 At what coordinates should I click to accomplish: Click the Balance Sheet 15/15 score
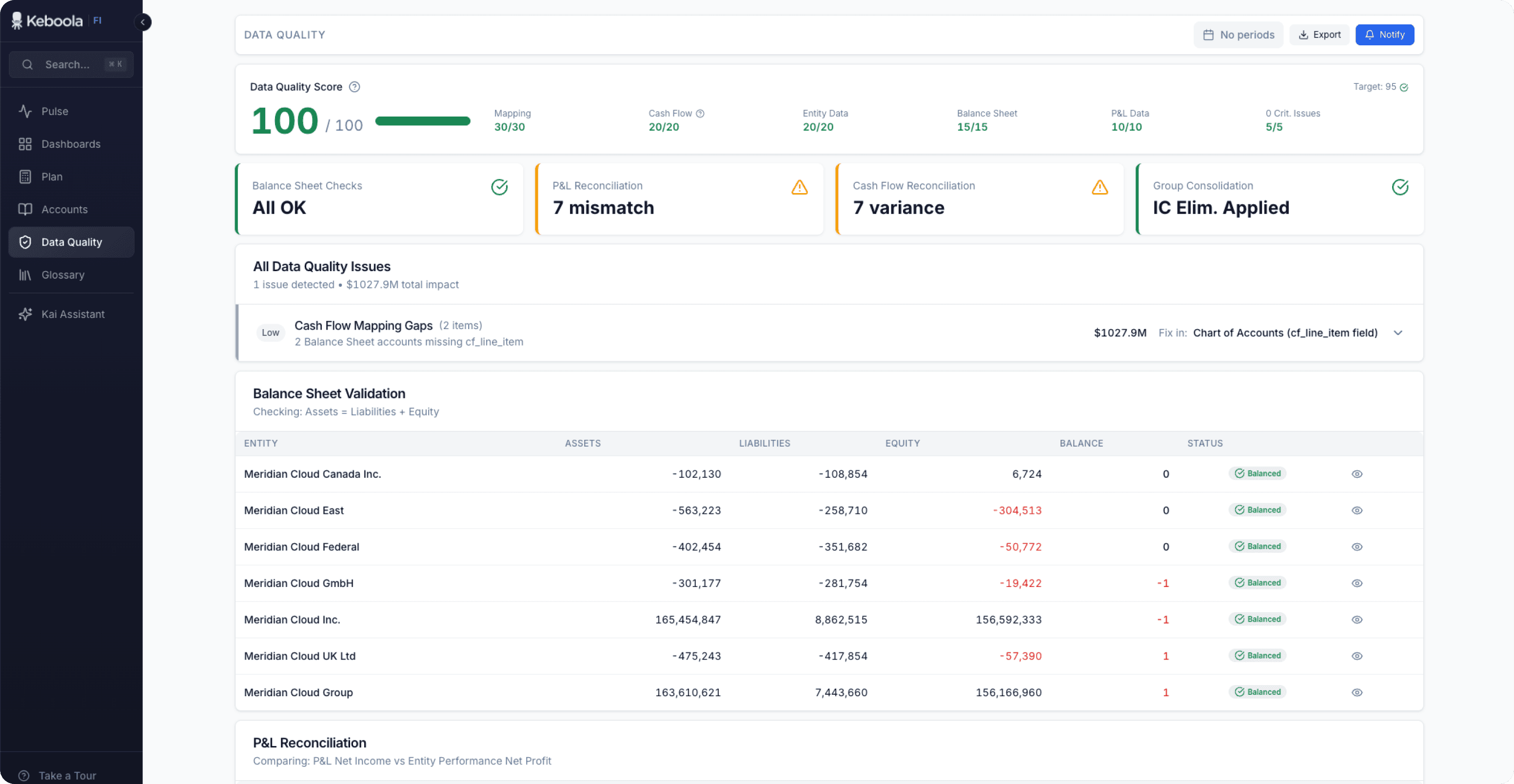[986, 120]
